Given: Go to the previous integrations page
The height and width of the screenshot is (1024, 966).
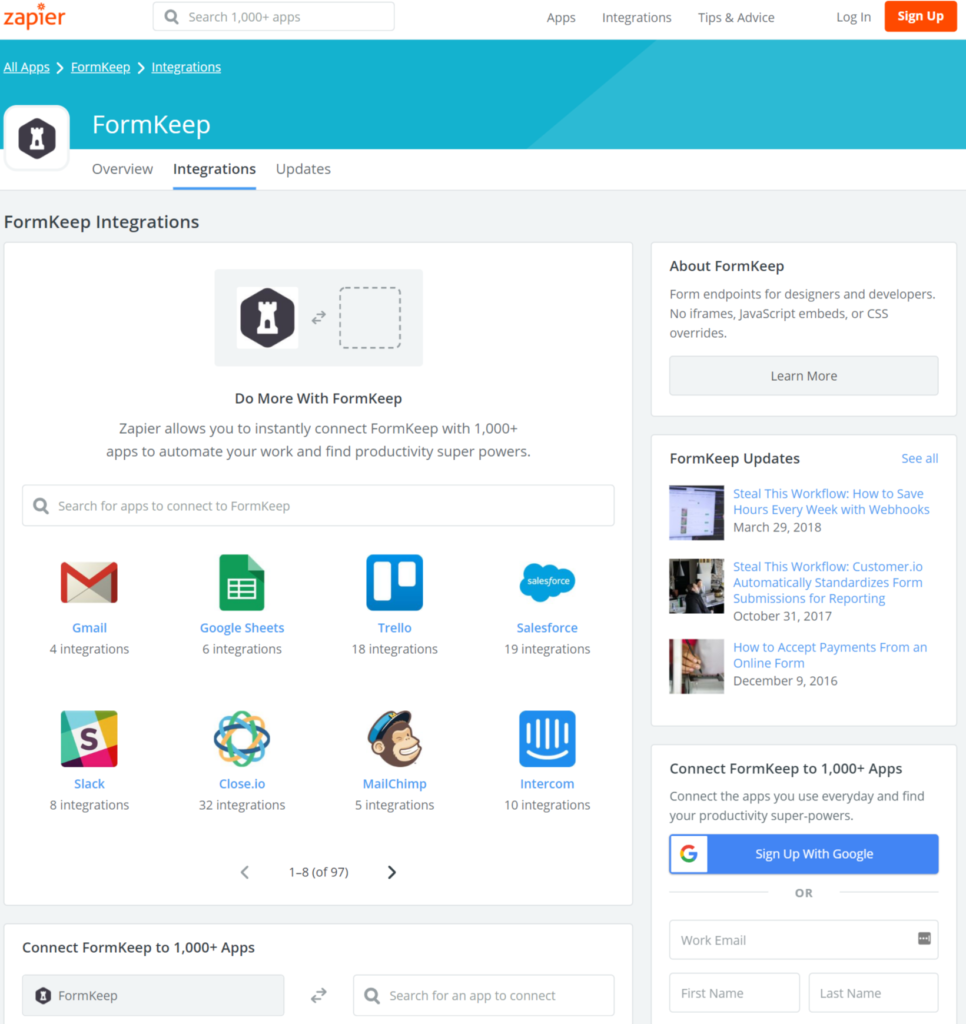Looking at the screenshot, I should click(x=245, y=871).
